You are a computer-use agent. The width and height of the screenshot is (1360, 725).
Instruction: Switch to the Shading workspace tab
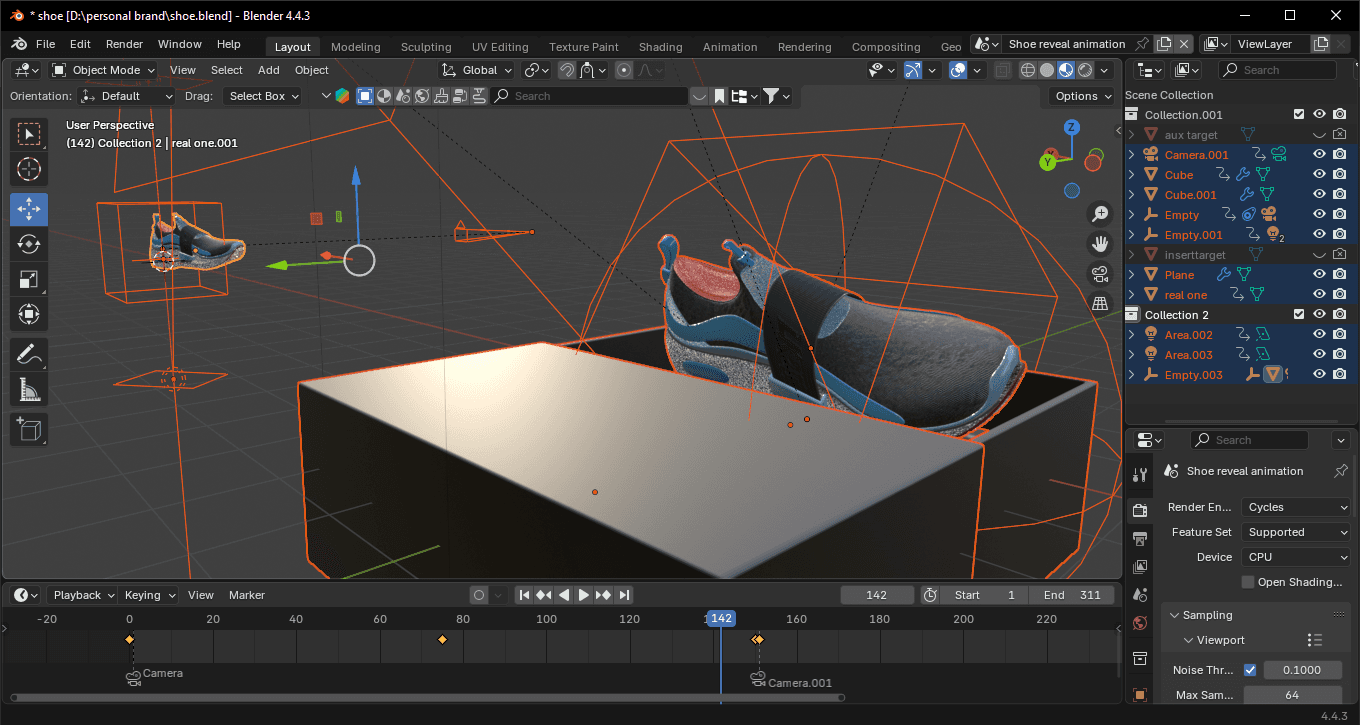click(x=660, y=47)
